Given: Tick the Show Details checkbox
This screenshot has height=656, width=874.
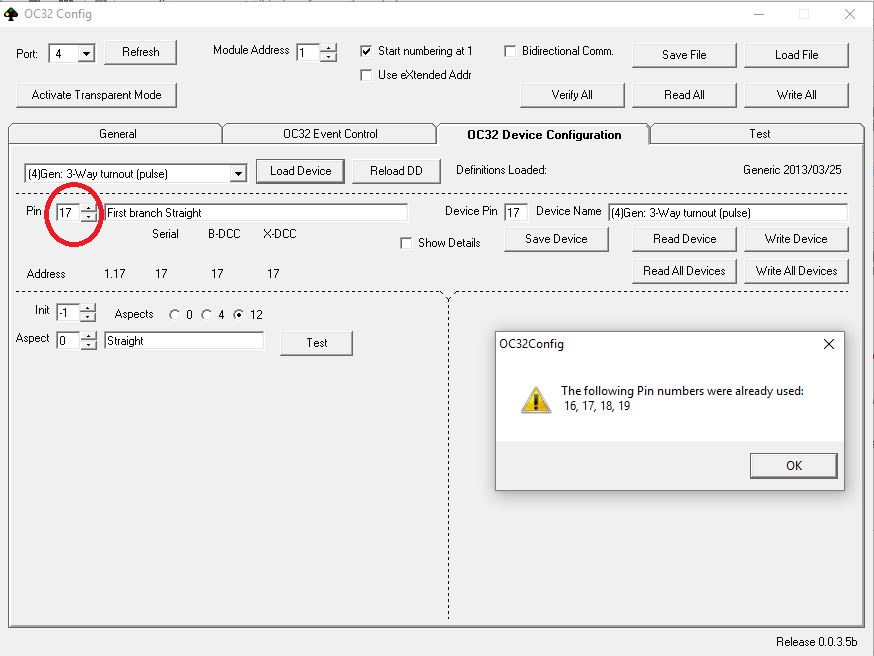Looking at the screenshot, I should (x=406, y=243).
